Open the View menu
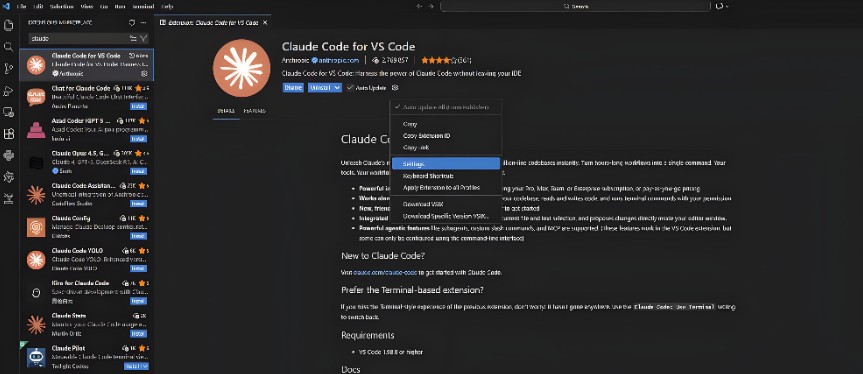The image size is (863, 374). pos(86,6)
